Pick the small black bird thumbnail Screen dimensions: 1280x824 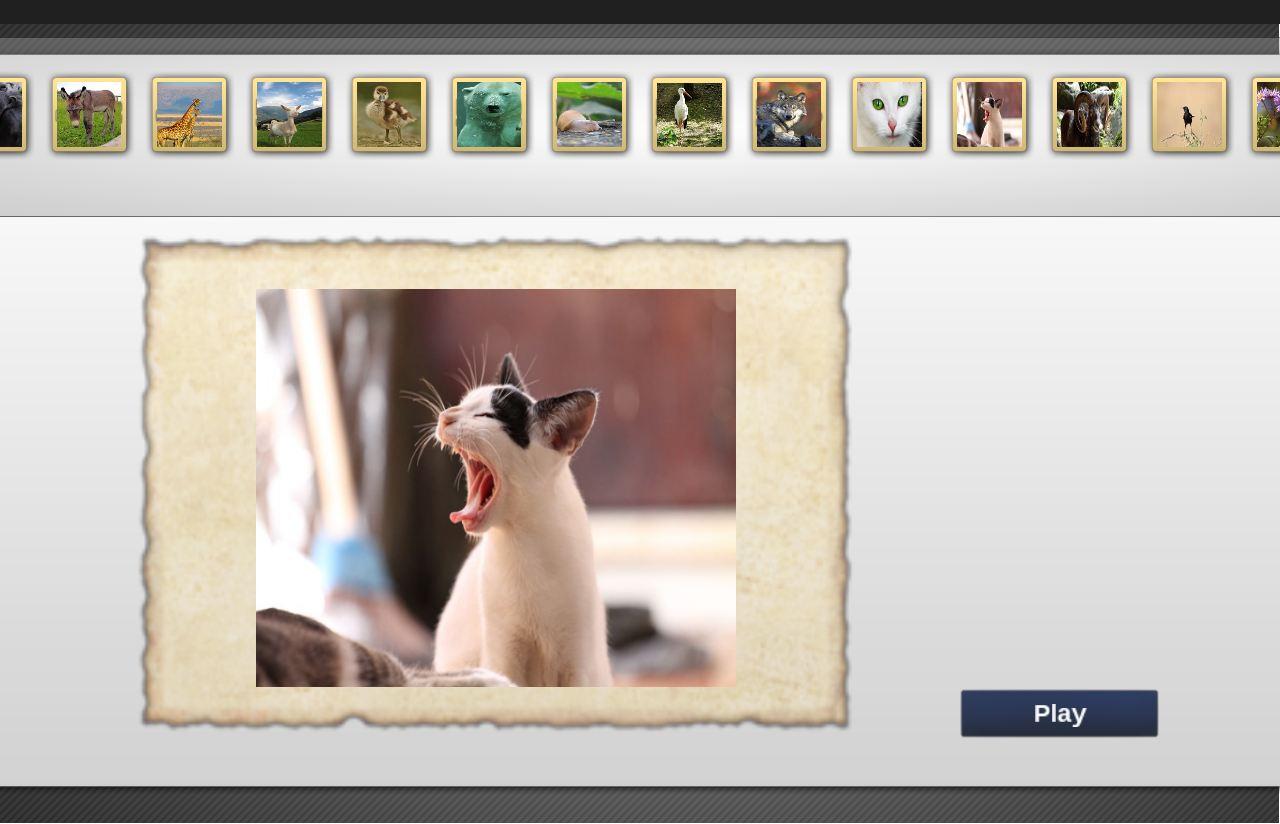[1189, 115]
